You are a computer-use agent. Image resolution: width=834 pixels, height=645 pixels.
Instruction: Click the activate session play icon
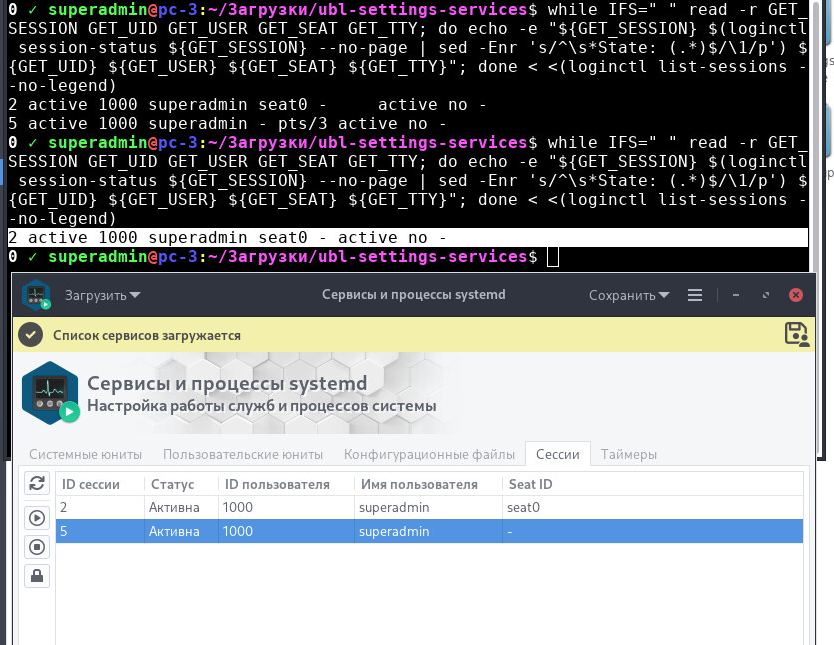pos(37,518)
